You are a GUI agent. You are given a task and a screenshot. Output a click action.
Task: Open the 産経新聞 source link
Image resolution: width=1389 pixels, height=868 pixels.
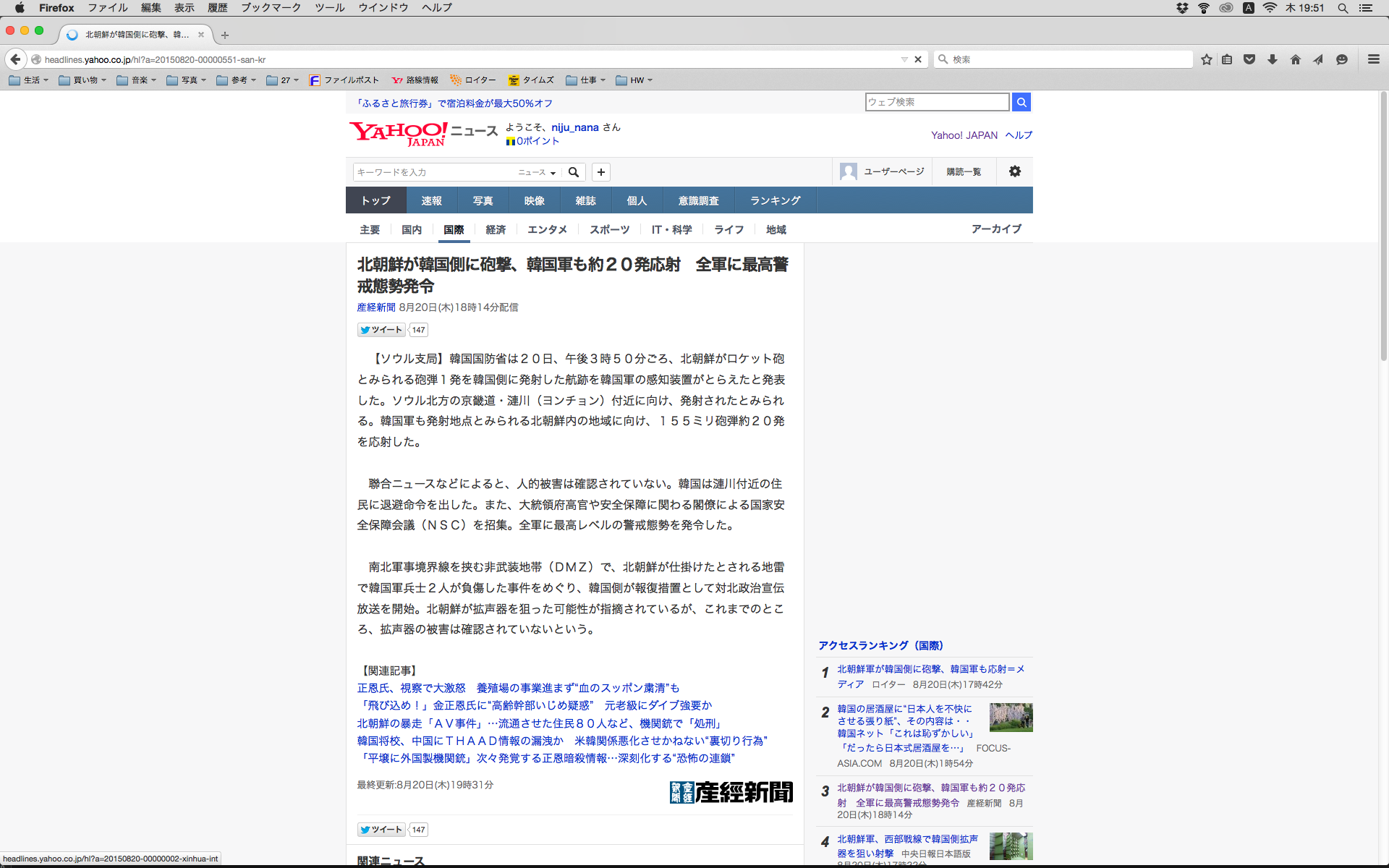[375, 307]
